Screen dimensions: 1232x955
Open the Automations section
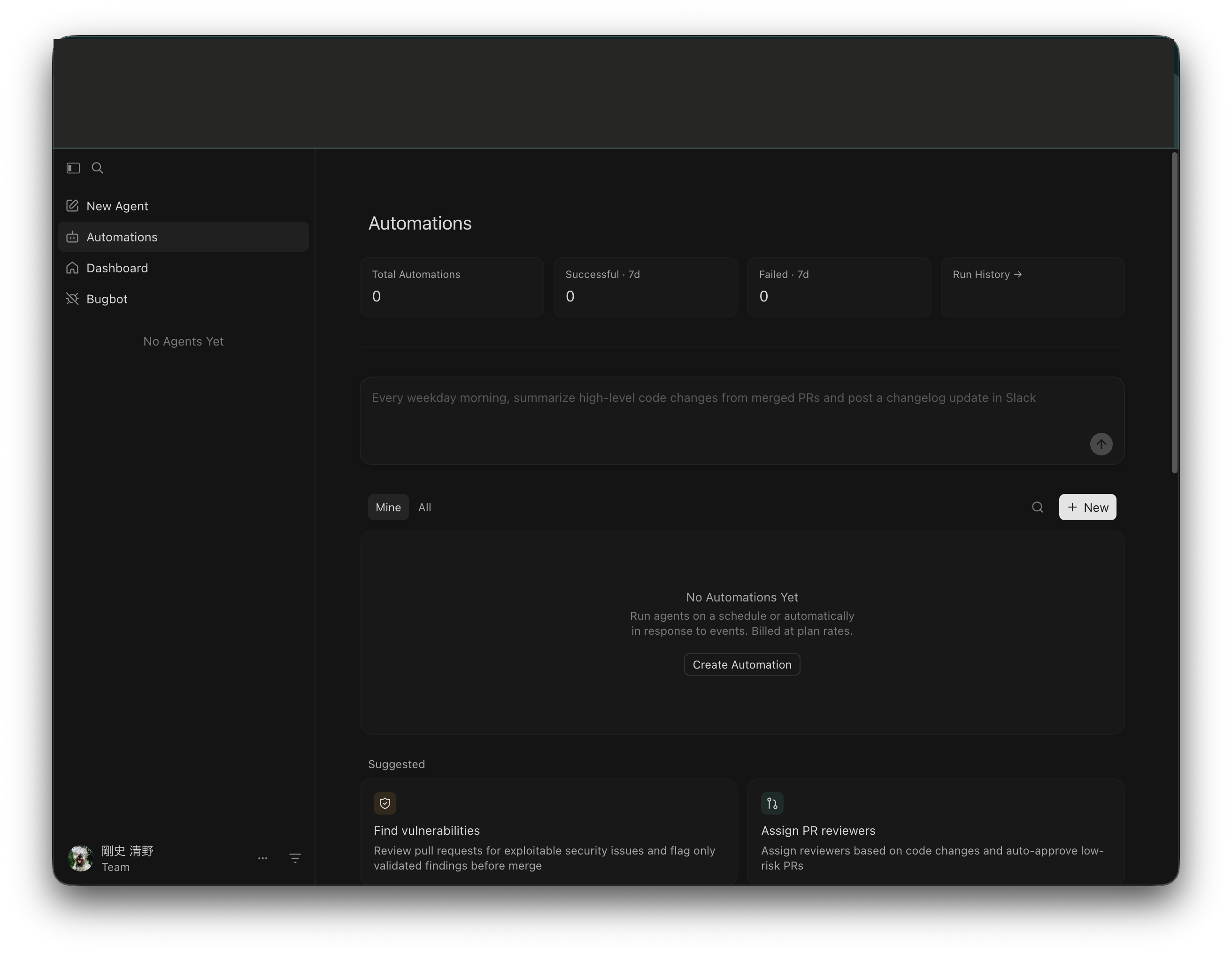click(x=122, y=237)
